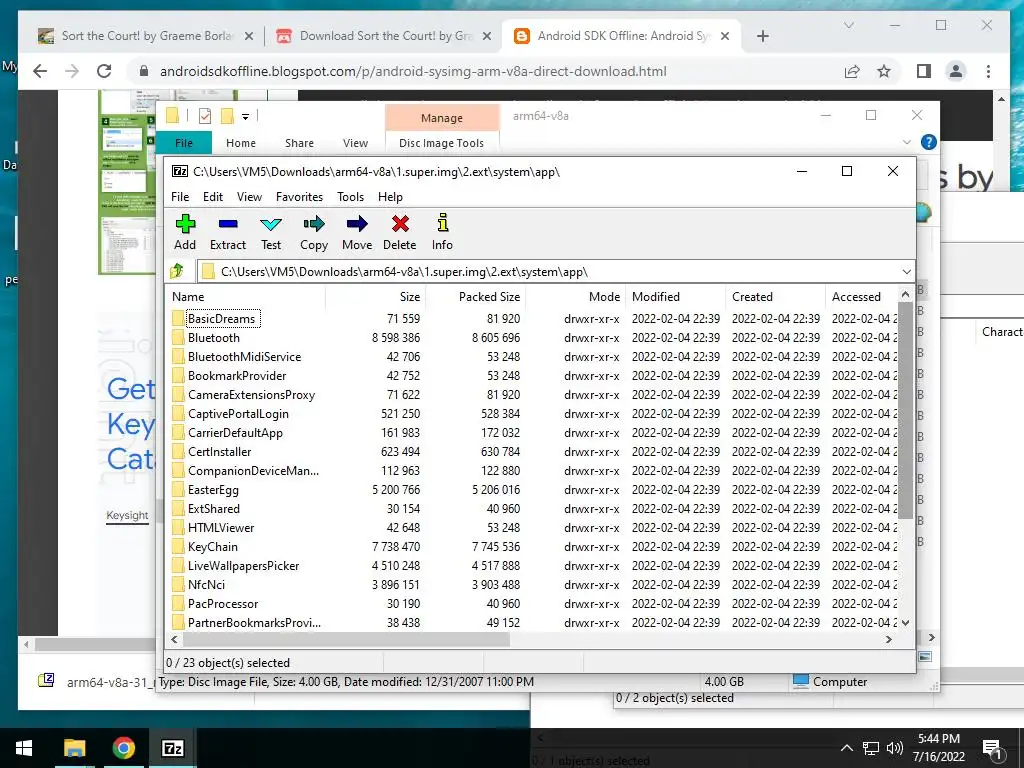Sort the list by Name column
This screenshot has width=1024, height=768.
point(246,296)
